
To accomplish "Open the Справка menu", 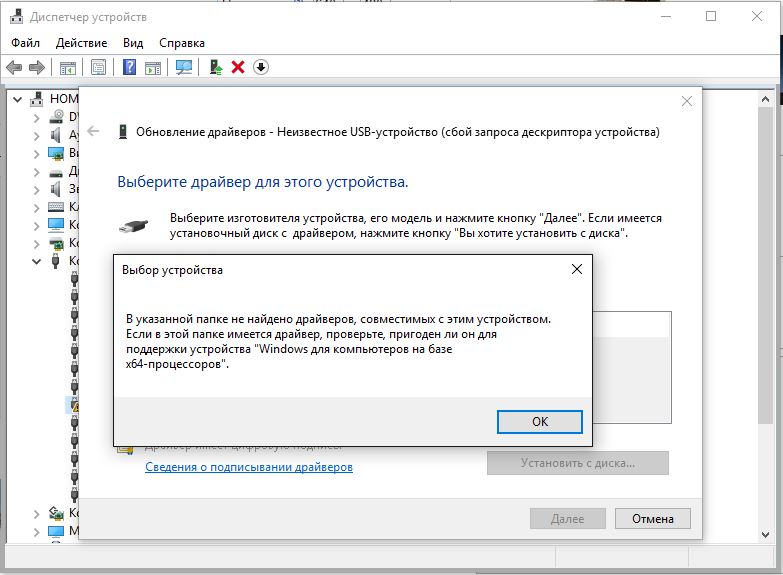I will pyautogui.click(x=182, y=43).
